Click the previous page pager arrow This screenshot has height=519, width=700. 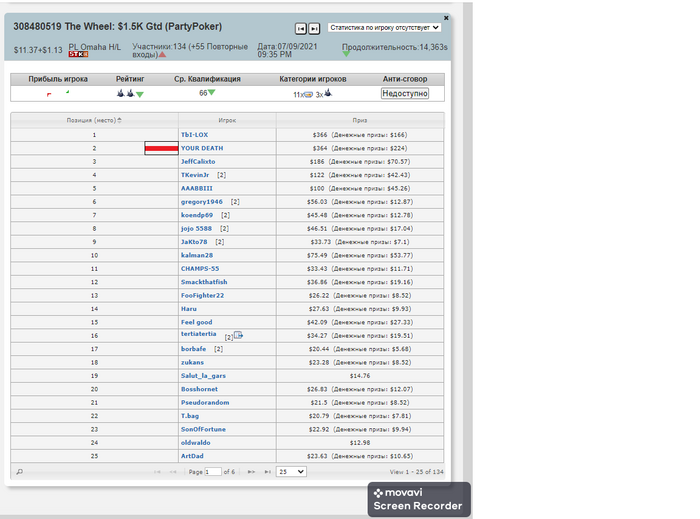(173, 472)
